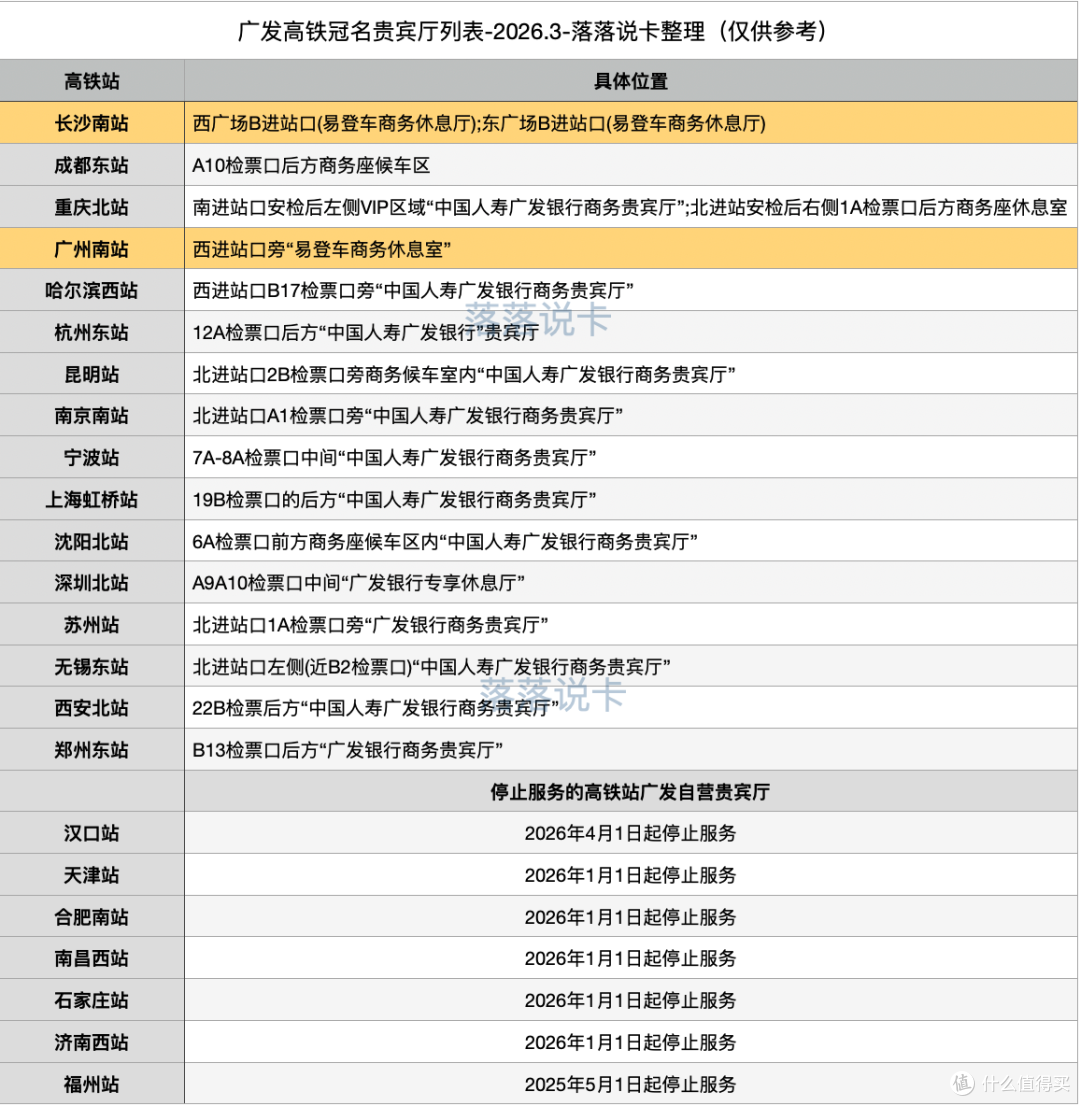Select the stop-service date for 南昌西站

pyautogui.click(x=631, y=959)
